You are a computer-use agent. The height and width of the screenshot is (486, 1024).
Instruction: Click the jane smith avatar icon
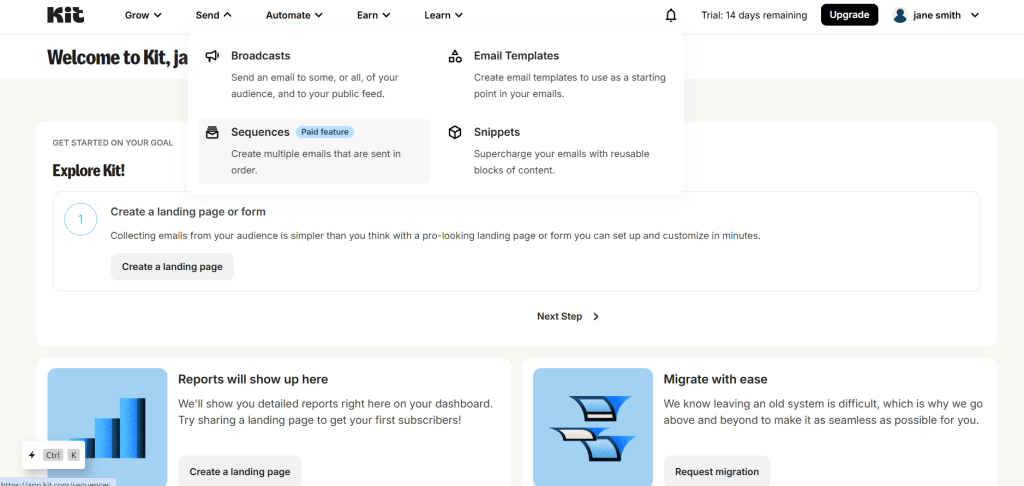click(900, 15)
